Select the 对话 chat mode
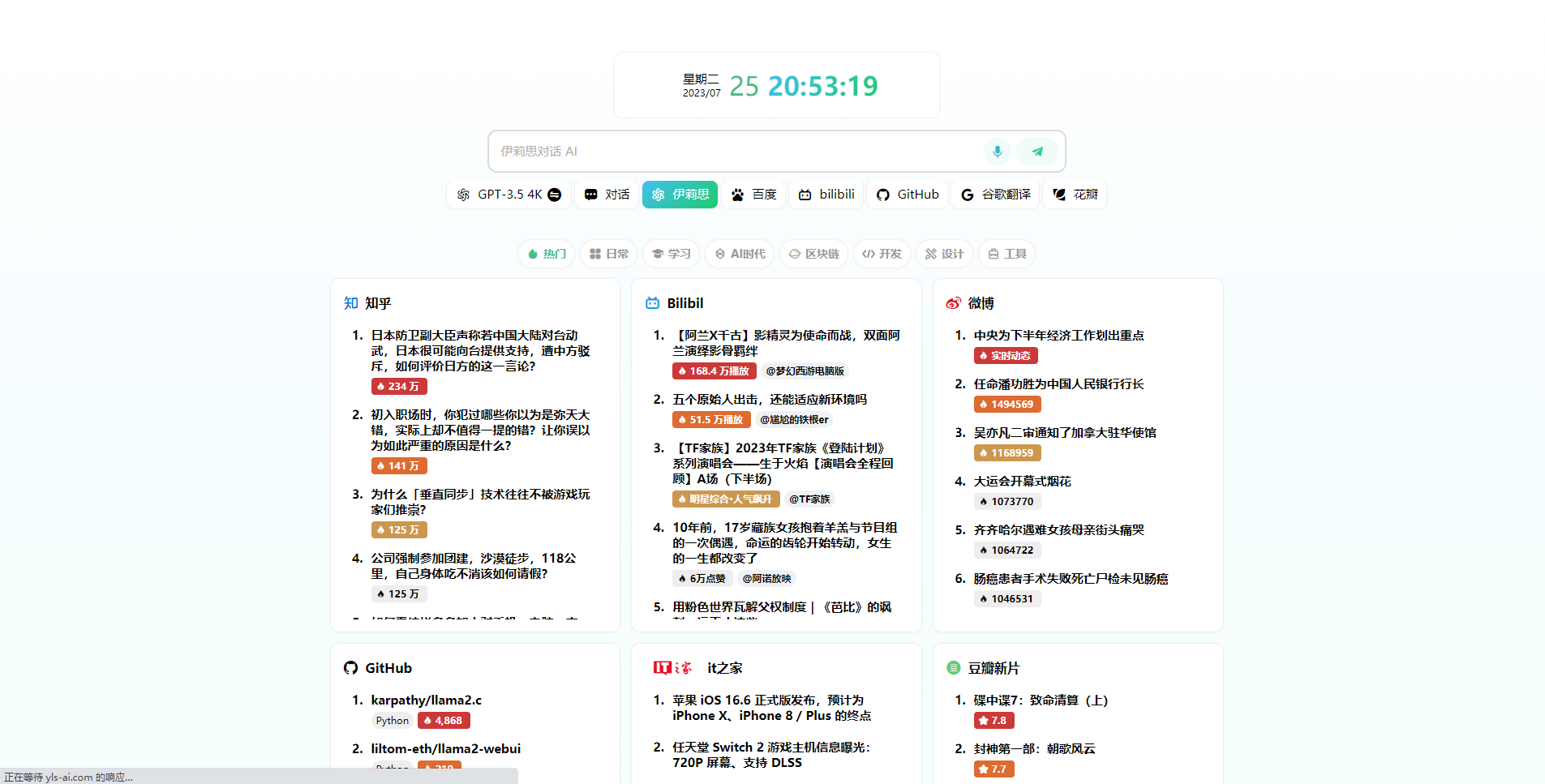 point(607,195)
